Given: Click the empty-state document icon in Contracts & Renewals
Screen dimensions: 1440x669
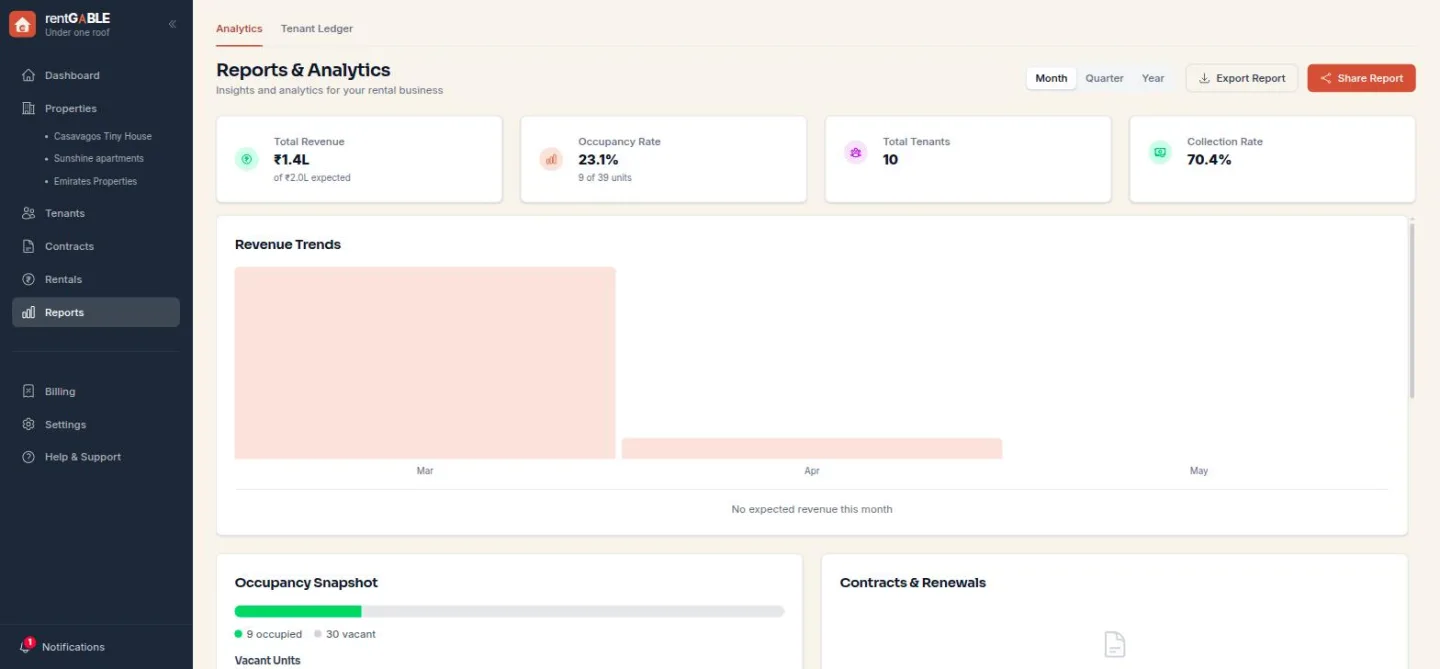Looking at the screenshot, I should 1114,644.
